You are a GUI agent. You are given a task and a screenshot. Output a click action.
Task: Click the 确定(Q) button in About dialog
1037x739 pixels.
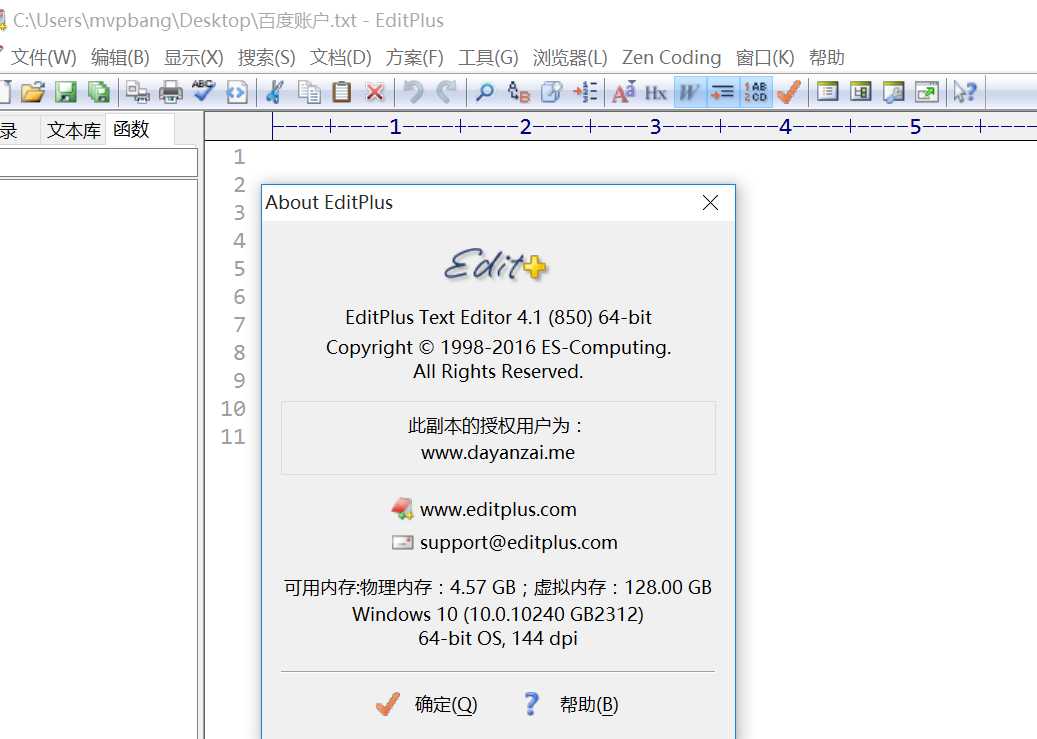point(427,705)
